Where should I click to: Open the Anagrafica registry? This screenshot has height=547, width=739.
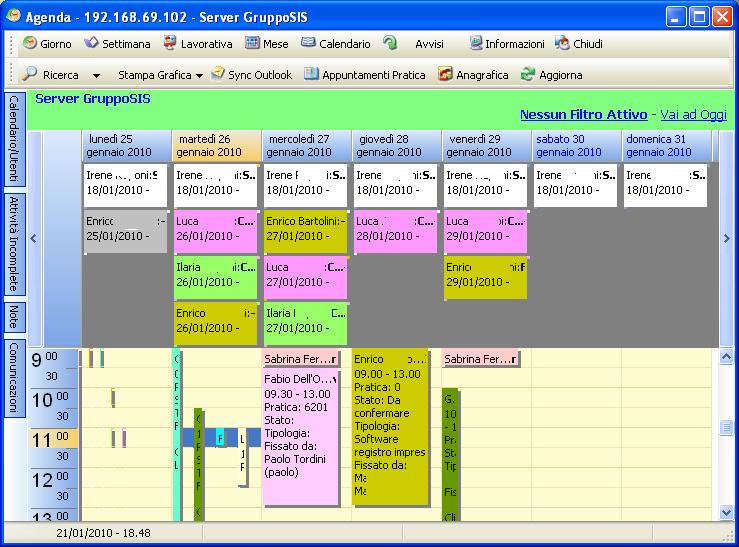[473, 75]
